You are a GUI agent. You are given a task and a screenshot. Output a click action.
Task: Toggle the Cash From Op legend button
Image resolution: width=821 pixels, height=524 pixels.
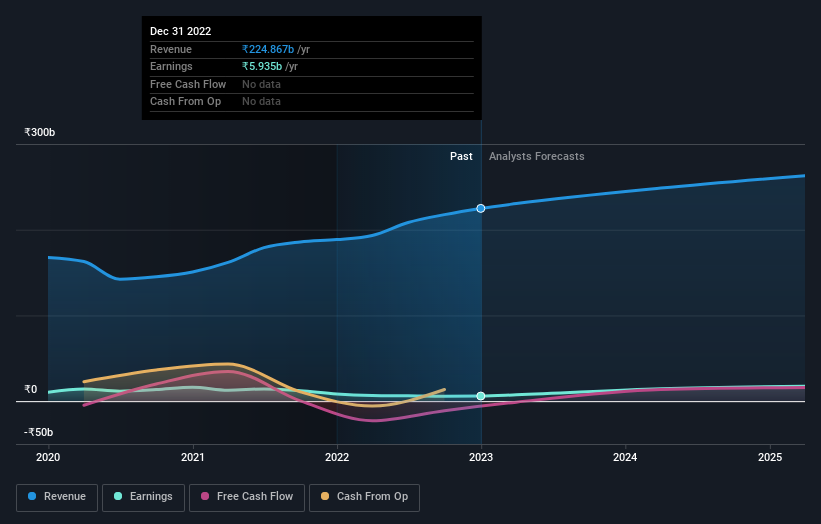pyautogui.click(x=364, y=497)
